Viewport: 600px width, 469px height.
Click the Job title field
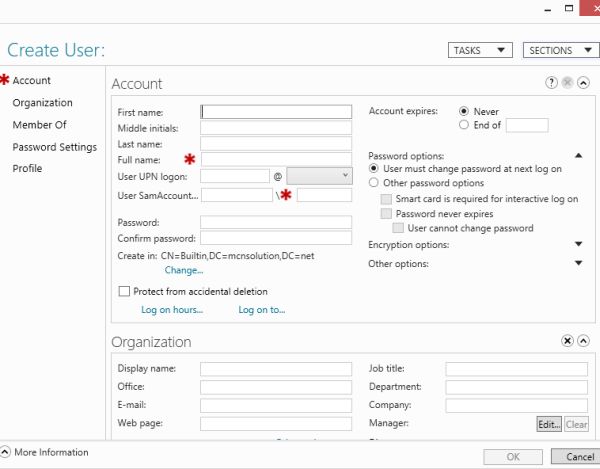(517, 369)
